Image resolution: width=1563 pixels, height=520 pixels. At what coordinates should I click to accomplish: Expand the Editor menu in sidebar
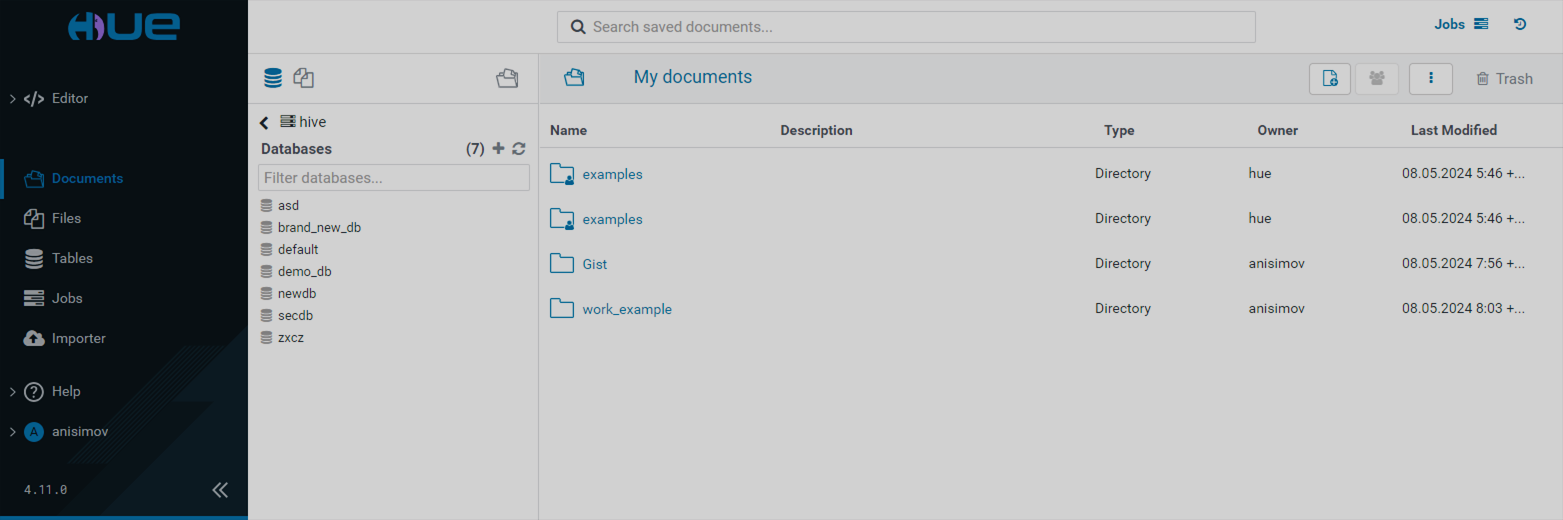pos(14,99)
